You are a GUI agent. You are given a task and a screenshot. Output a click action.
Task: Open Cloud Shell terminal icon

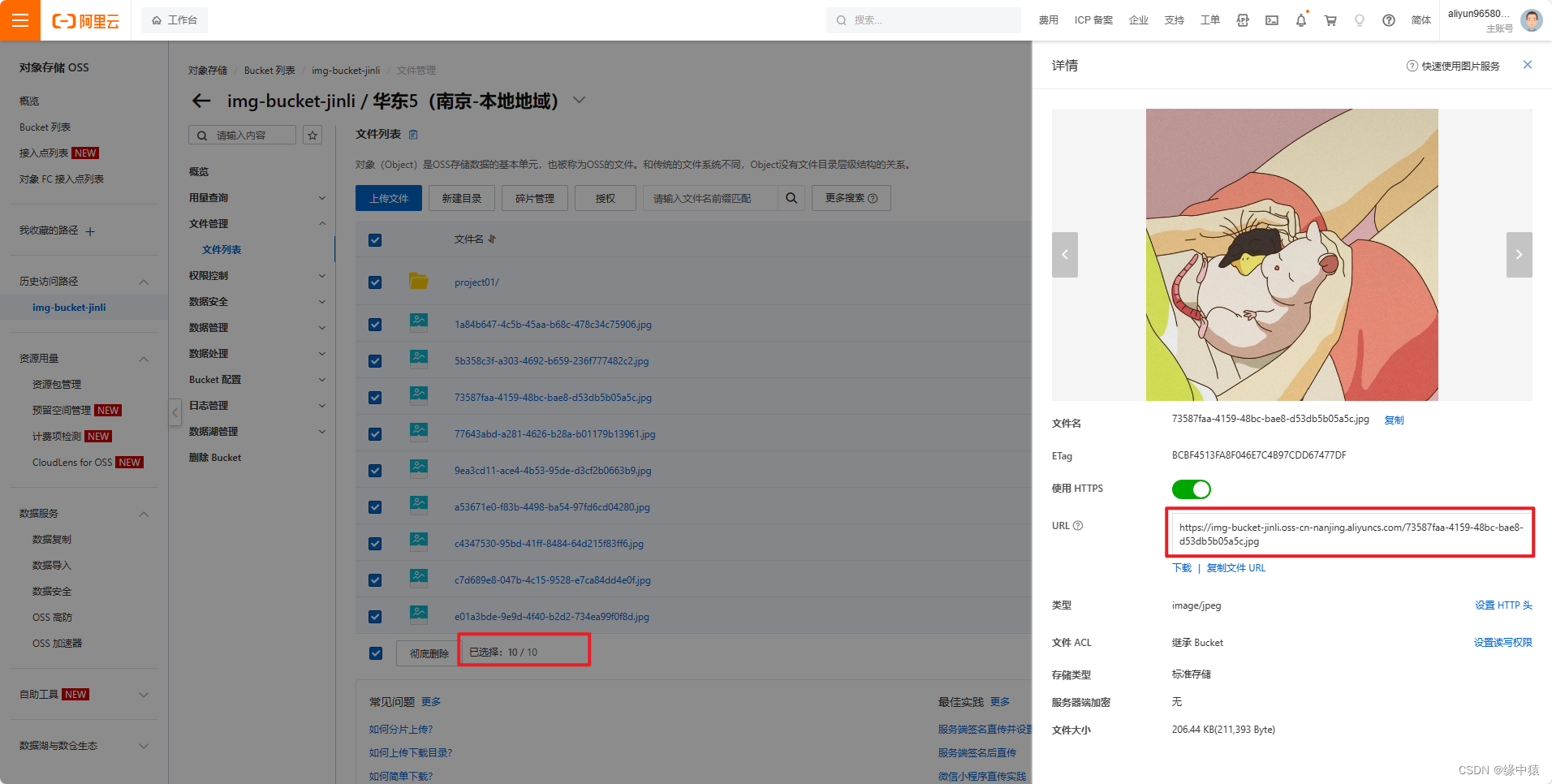1272,20
